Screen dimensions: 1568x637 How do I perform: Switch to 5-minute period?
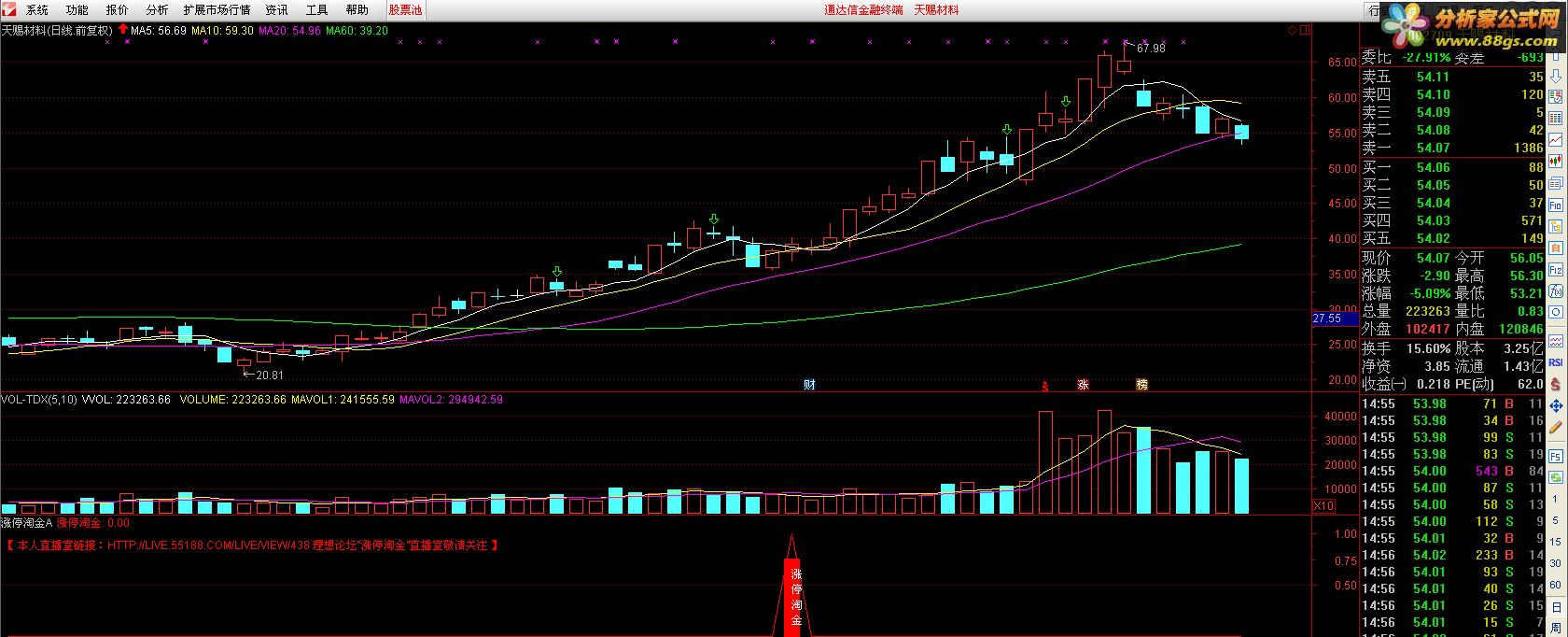pyautogui.click(x=1556, y=519)
